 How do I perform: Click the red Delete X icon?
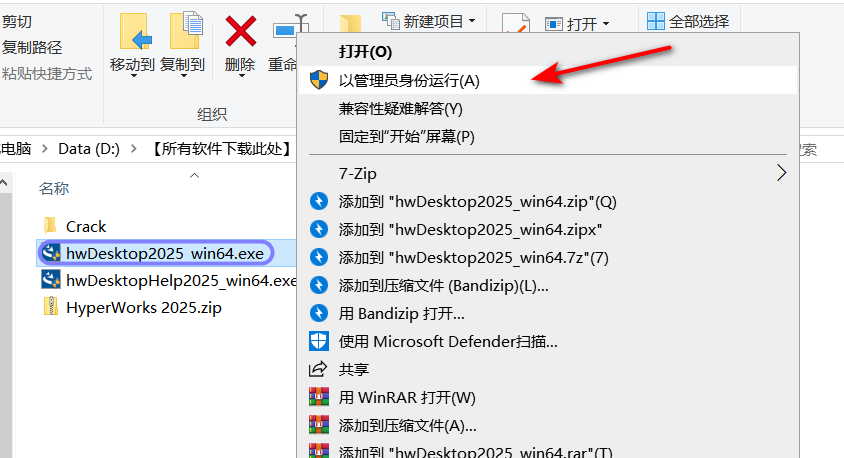(x=241, y=31)
